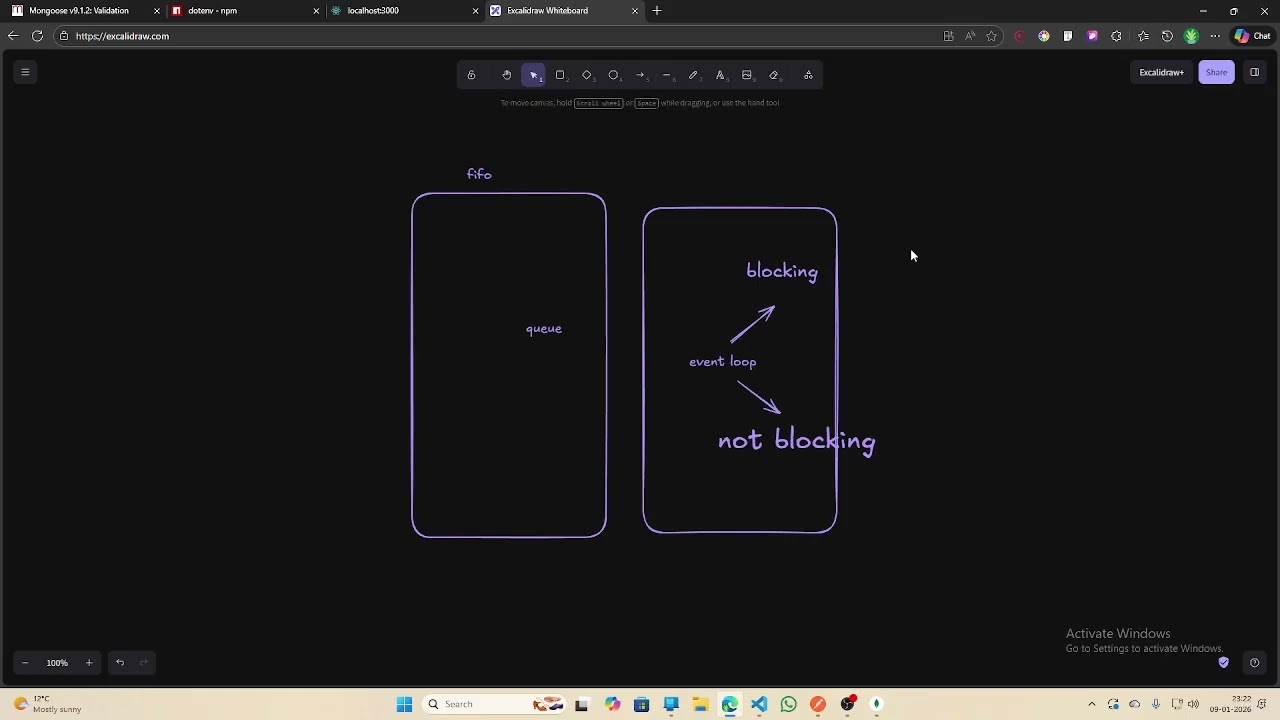This screenshot has height=720, width=1280.
Task: Click the Excalidraw+ button
Action: [x=1161, y=72]
